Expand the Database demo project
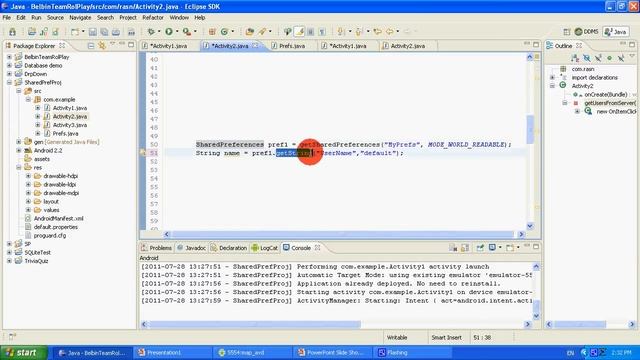This screenshot has height=360, width=640. coord(9,65)
